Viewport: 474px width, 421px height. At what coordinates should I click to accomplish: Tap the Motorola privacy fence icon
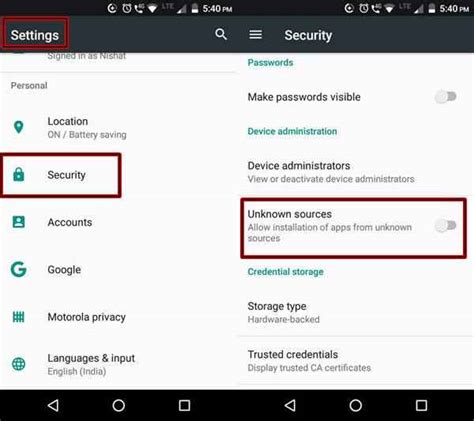point(19,317)
